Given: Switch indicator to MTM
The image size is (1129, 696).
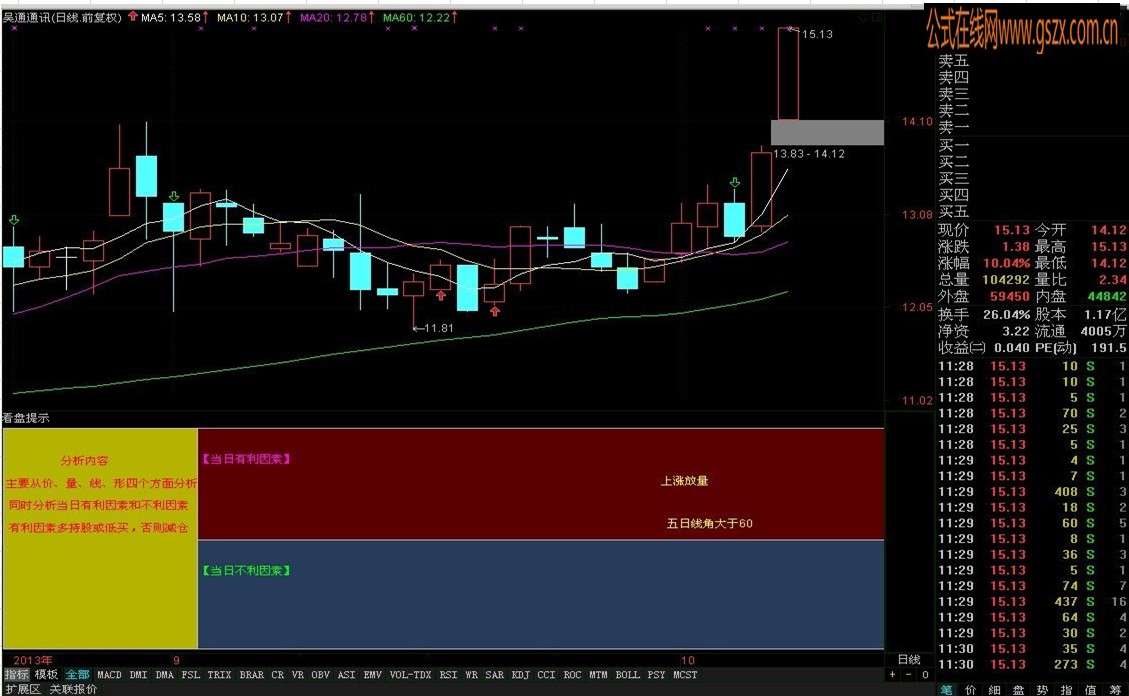Looking at the screenshot, I should [x=598, y=674].
